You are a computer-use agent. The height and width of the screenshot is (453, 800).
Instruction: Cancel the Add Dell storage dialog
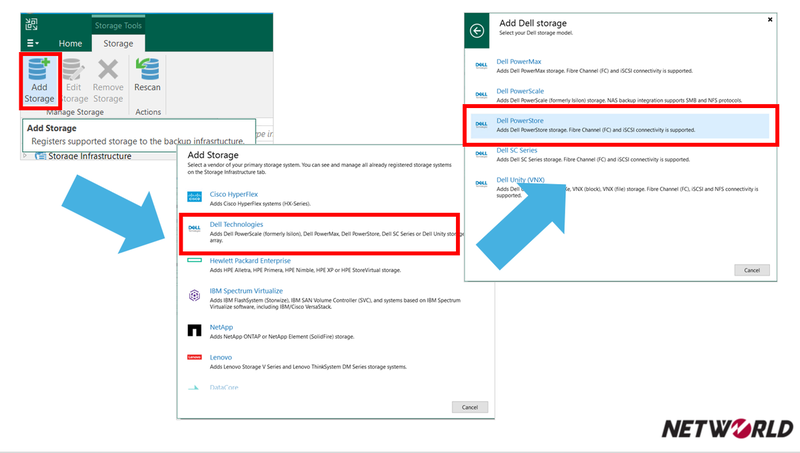coord(752,270)
